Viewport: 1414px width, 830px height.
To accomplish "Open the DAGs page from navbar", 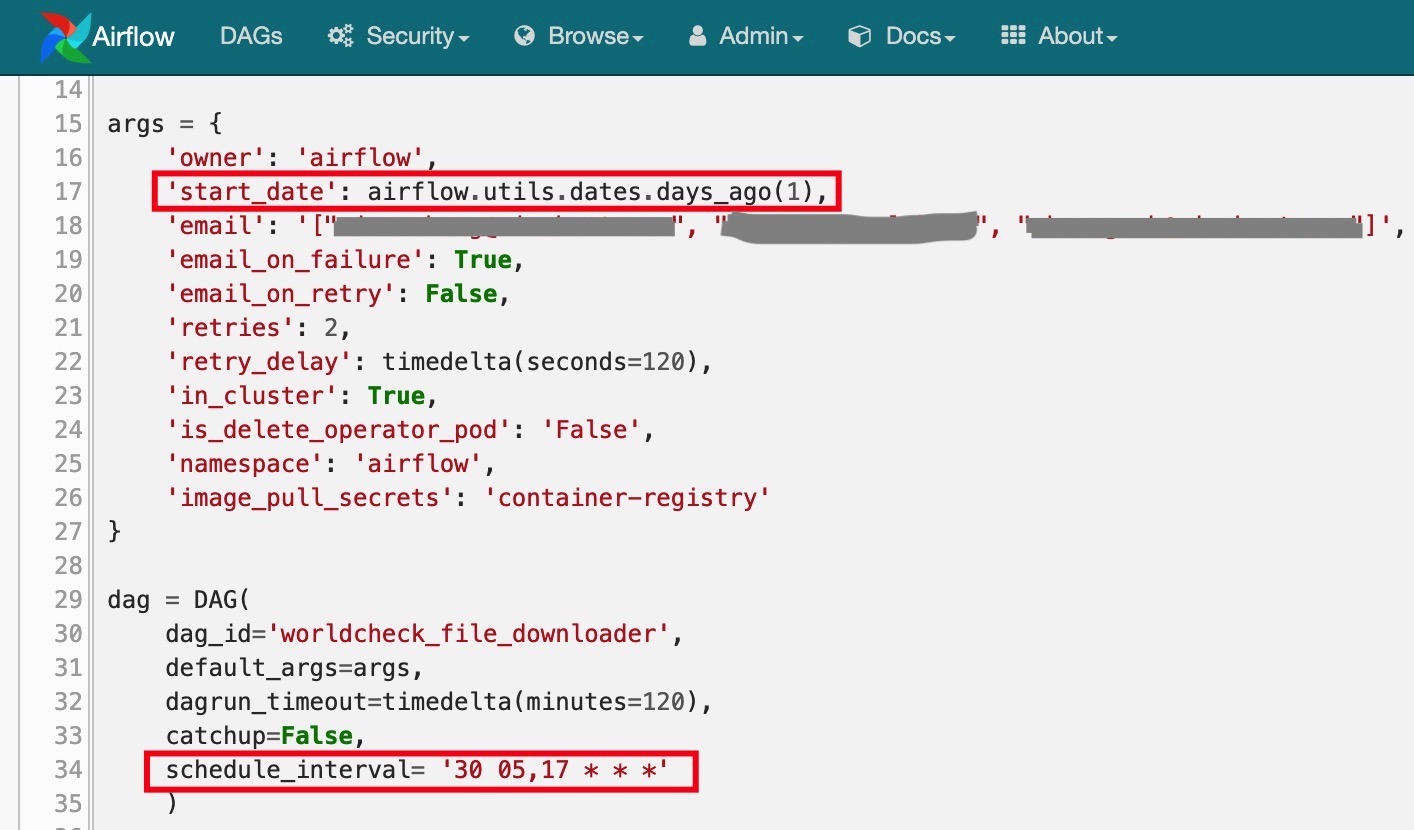I will (x=251, y=37).
